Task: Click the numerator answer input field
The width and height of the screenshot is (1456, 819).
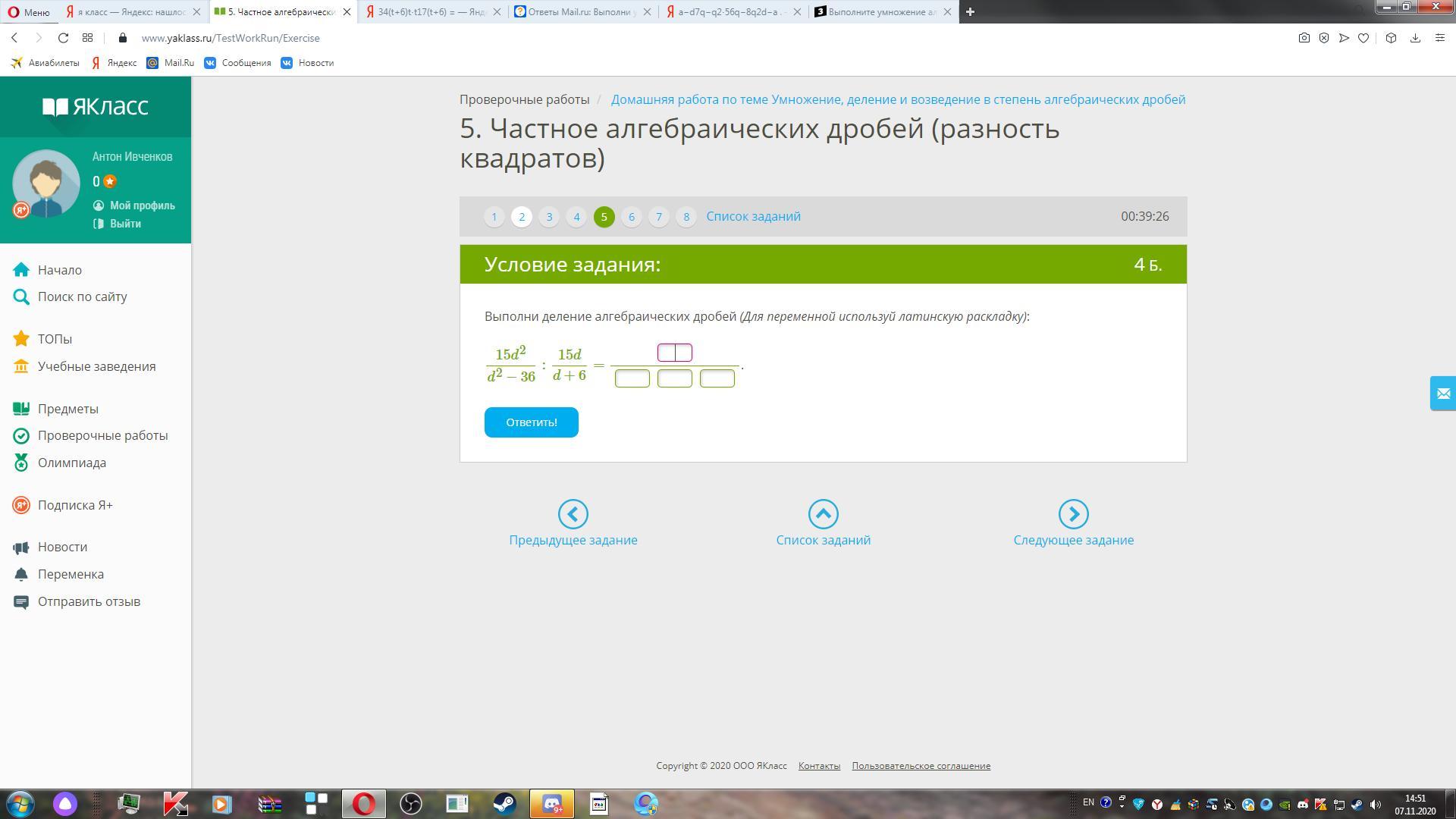Action: point(674,353)
